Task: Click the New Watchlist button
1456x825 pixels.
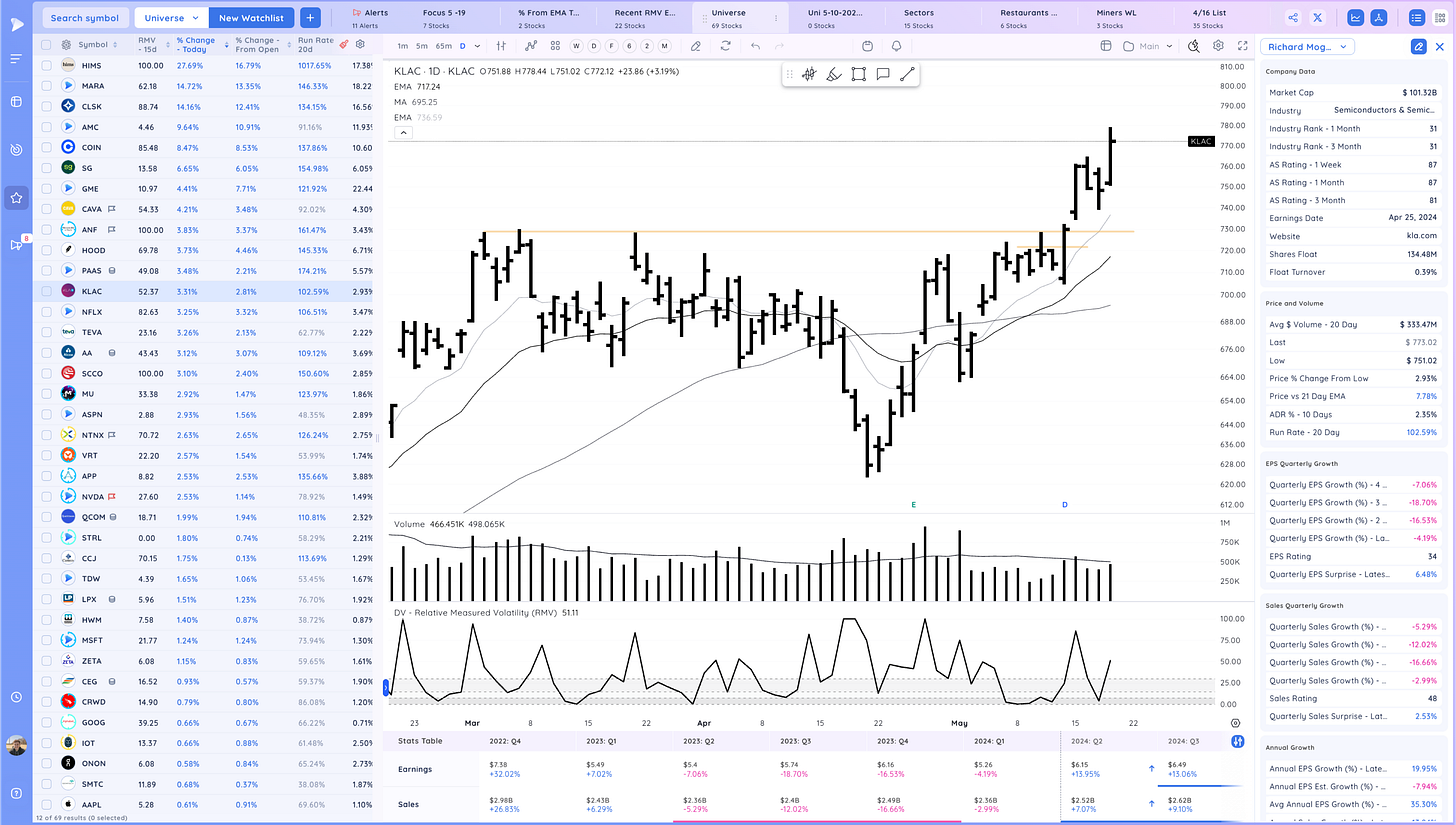Action: pos(251,17)
